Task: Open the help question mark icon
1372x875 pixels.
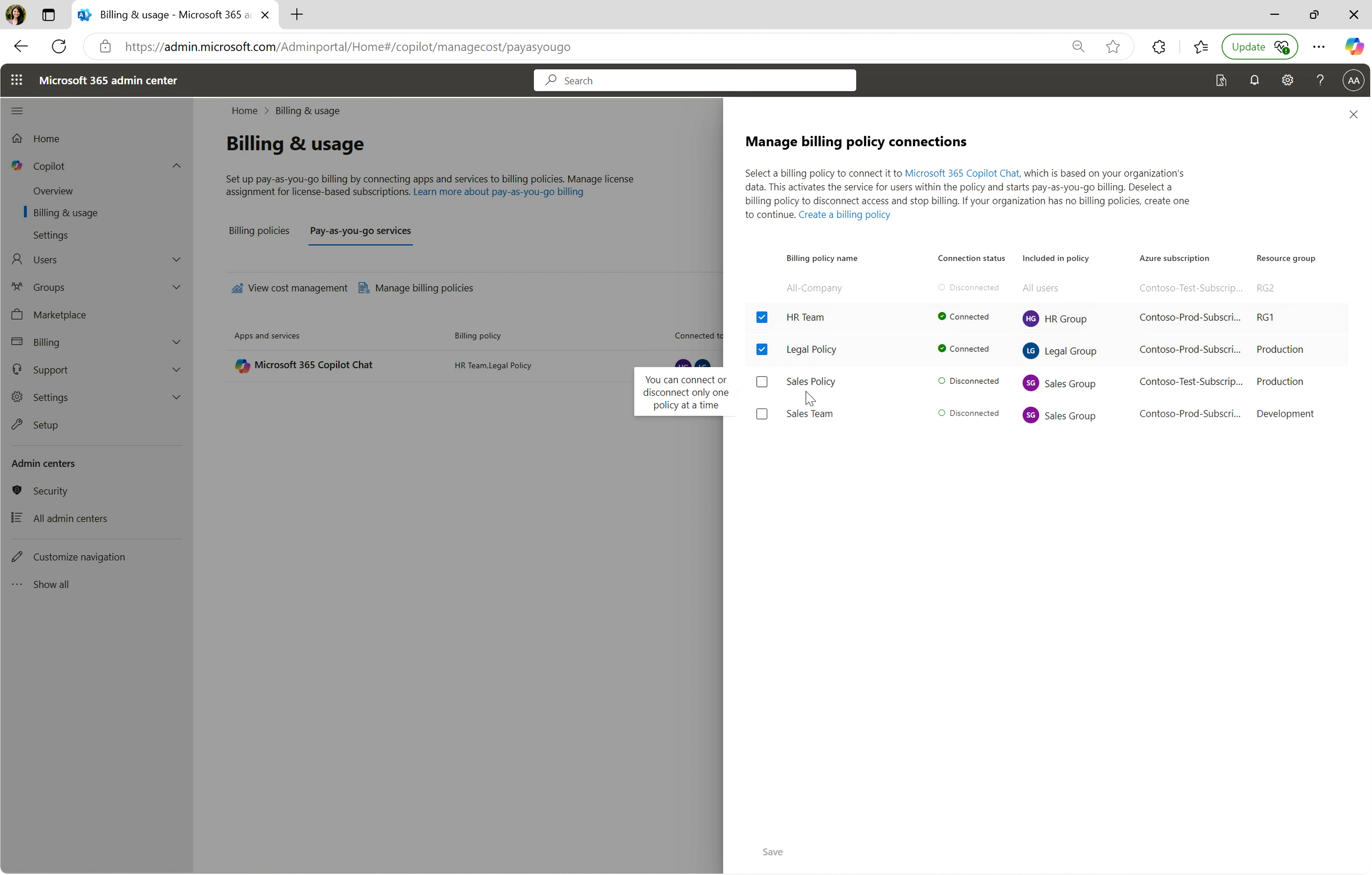Action: tap(1320, 80)
